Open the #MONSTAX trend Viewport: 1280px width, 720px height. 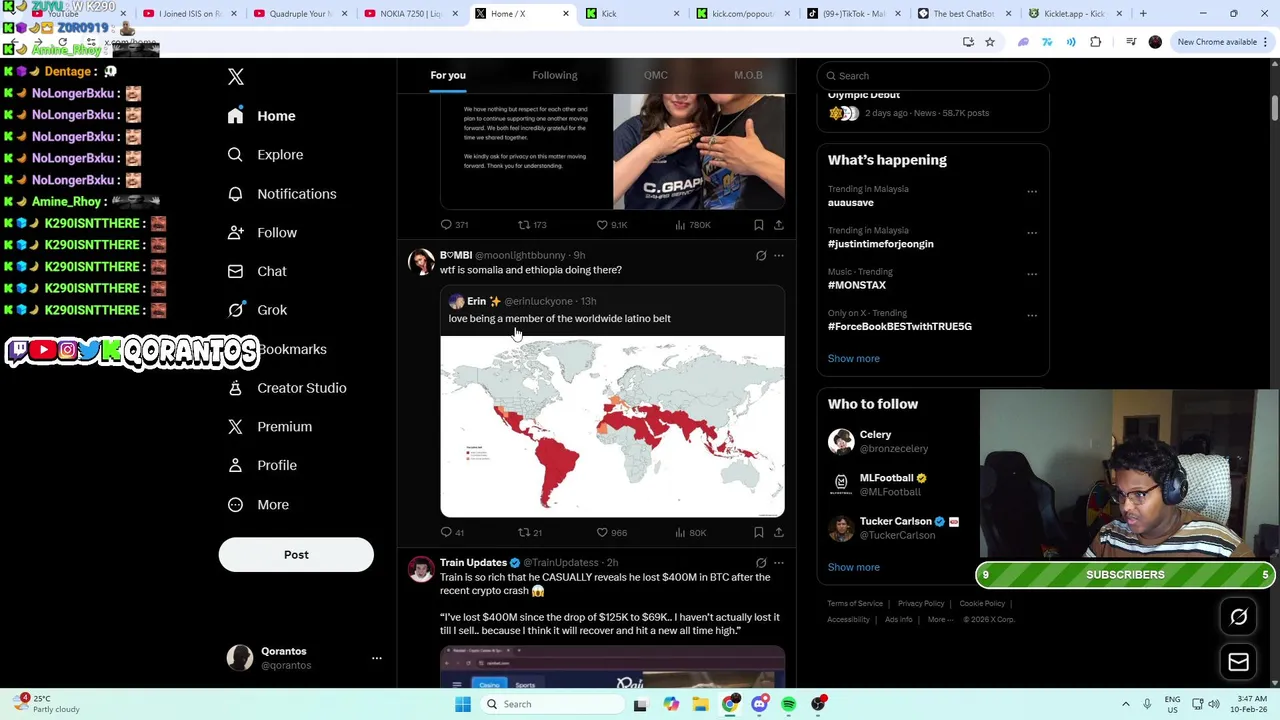click(x=857, y=285)
